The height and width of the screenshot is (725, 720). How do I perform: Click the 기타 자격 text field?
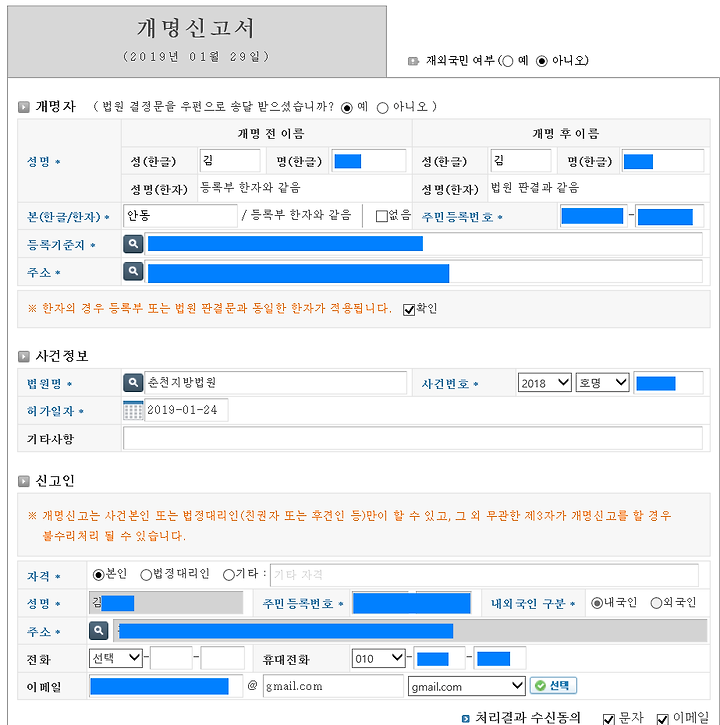pyautogui.click(x=484, y=575)
